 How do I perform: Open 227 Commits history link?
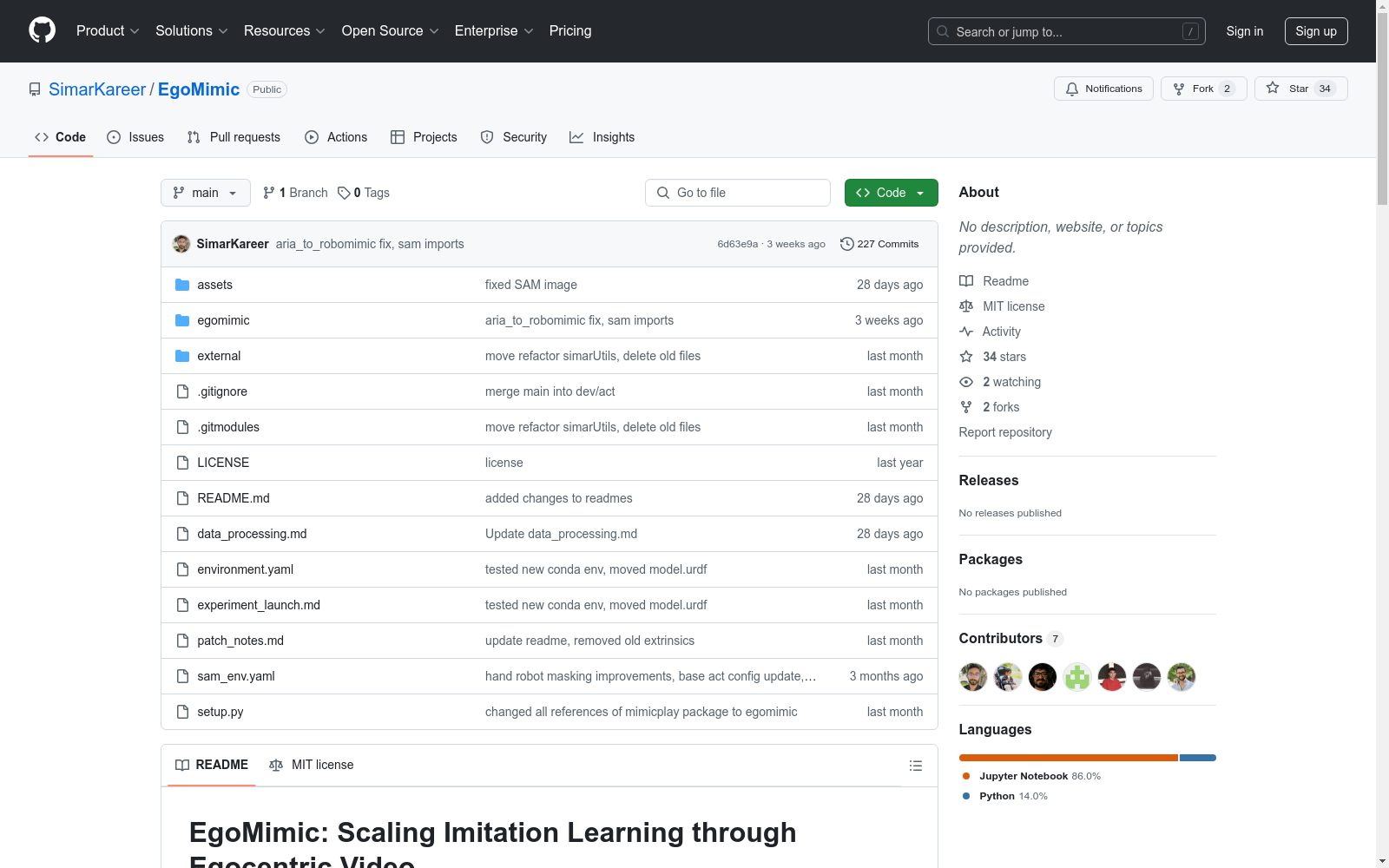[879, 244]
